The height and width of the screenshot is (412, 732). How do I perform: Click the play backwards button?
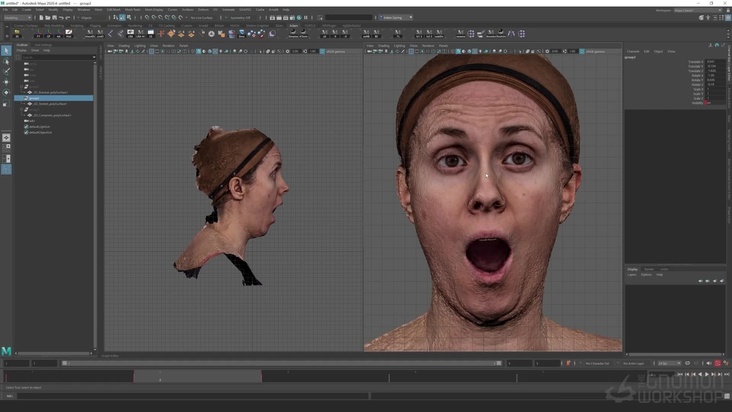(x=700, y=374)
